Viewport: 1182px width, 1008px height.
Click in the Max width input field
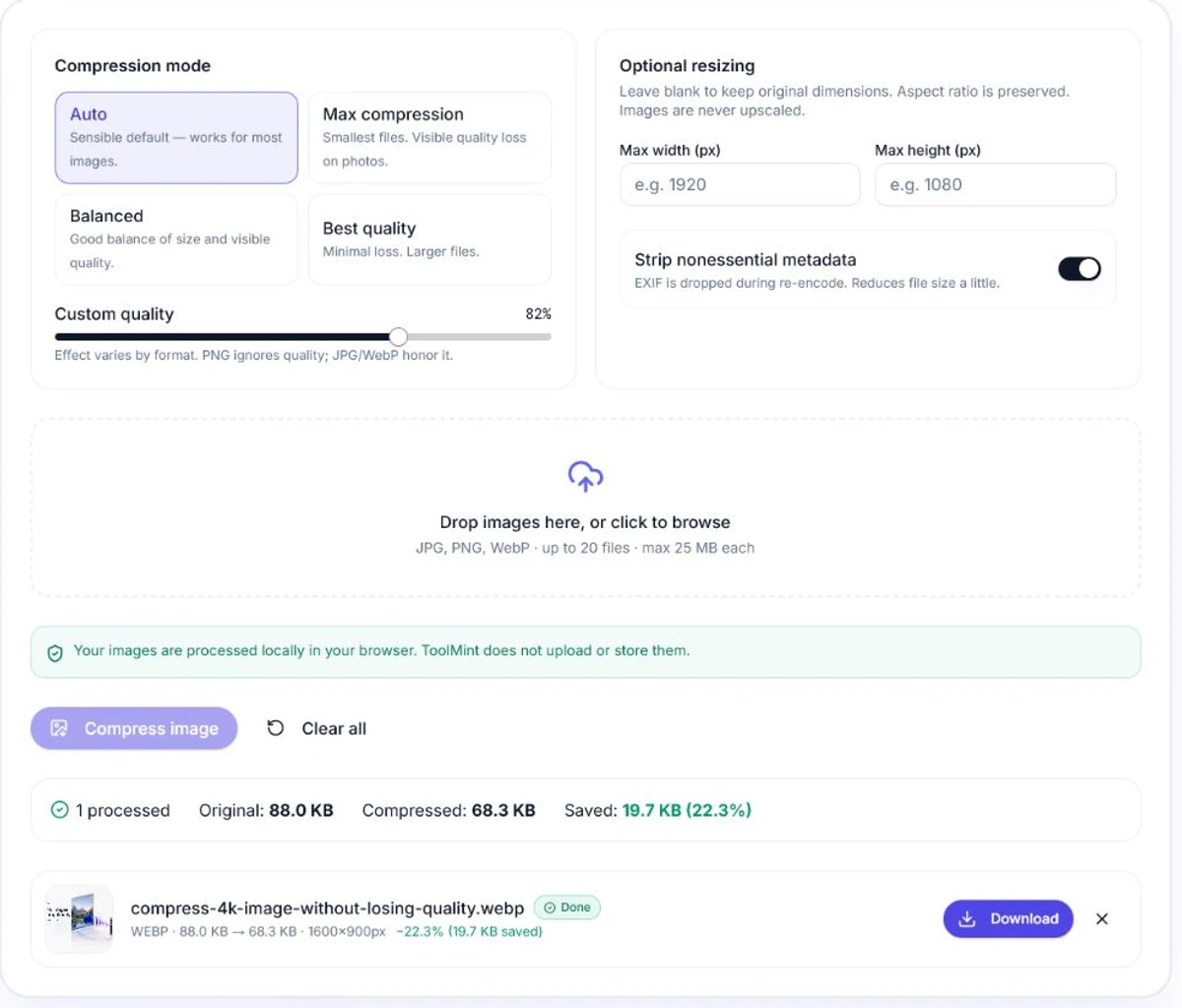pyautogui.click(x=740, y=184)
